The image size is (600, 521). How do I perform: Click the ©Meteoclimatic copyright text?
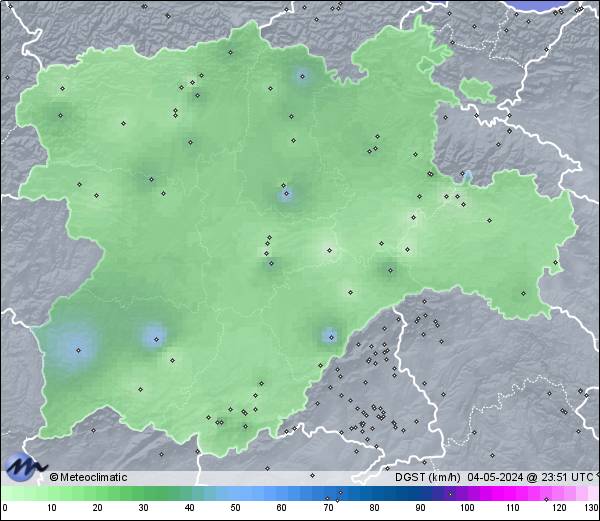pos(89,477)
